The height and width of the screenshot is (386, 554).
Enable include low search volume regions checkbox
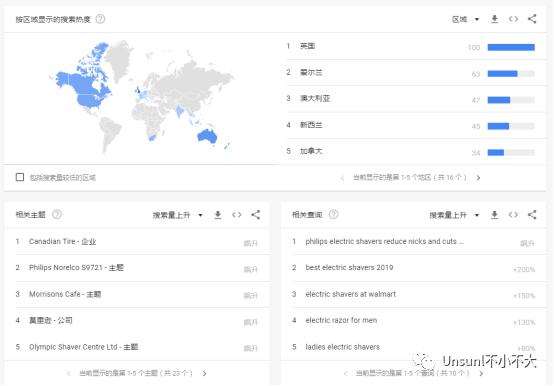20,177
